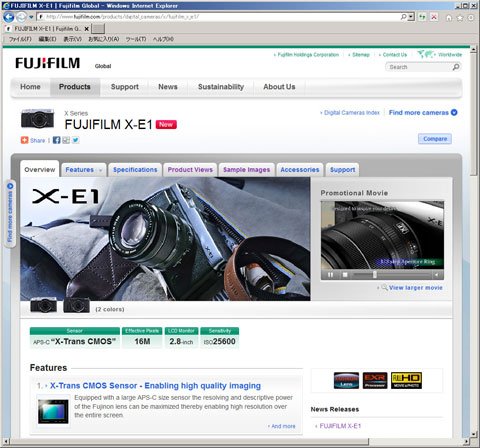The height and width of the screenshot is (448, 480).
Task: Click the red Stop loading icon
Action: click(x=434, y=17)
